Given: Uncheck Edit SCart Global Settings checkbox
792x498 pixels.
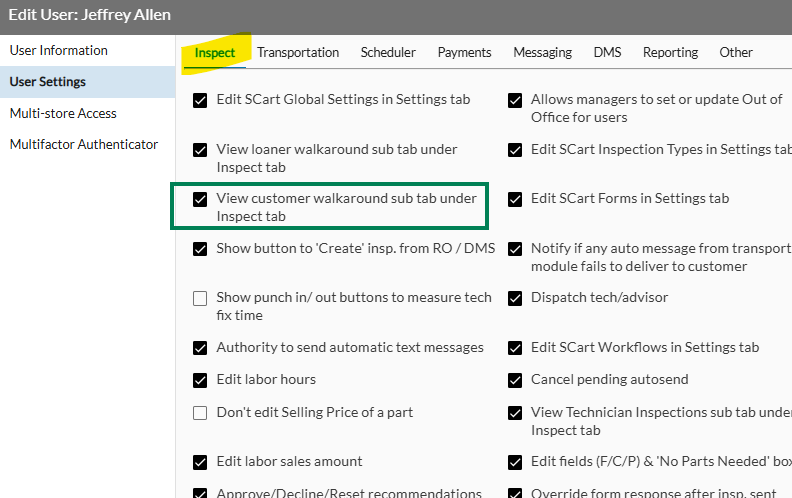Looking at the screenshot, I should tap(200, 101).
